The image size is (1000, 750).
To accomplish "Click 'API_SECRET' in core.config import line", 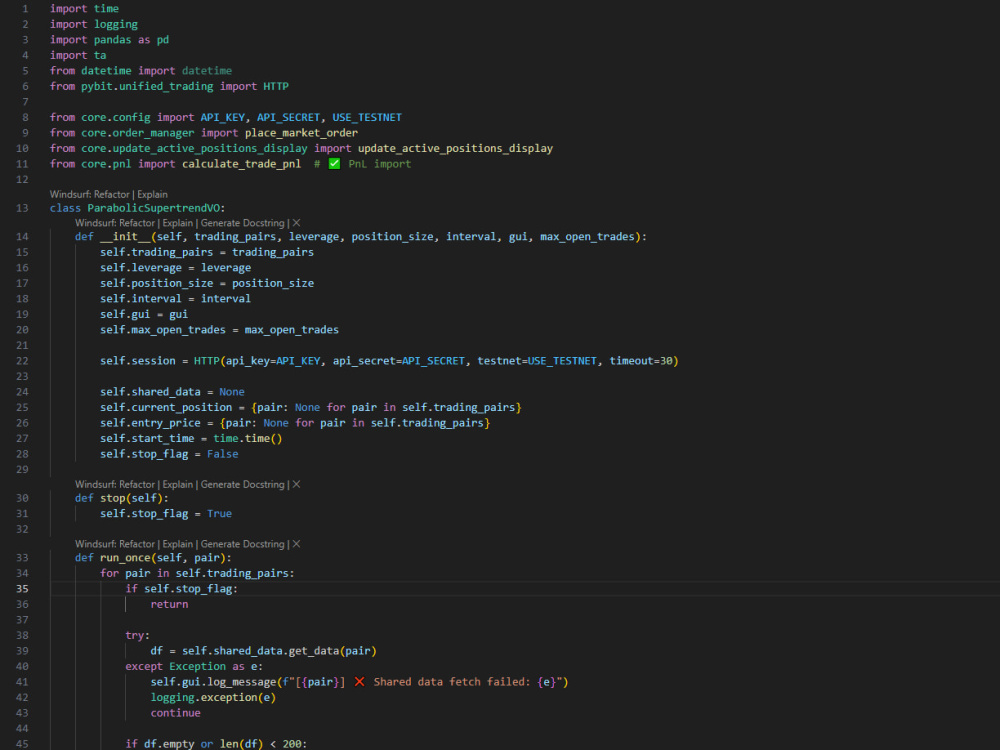I will pyautogui.click(x=288, y=117).
